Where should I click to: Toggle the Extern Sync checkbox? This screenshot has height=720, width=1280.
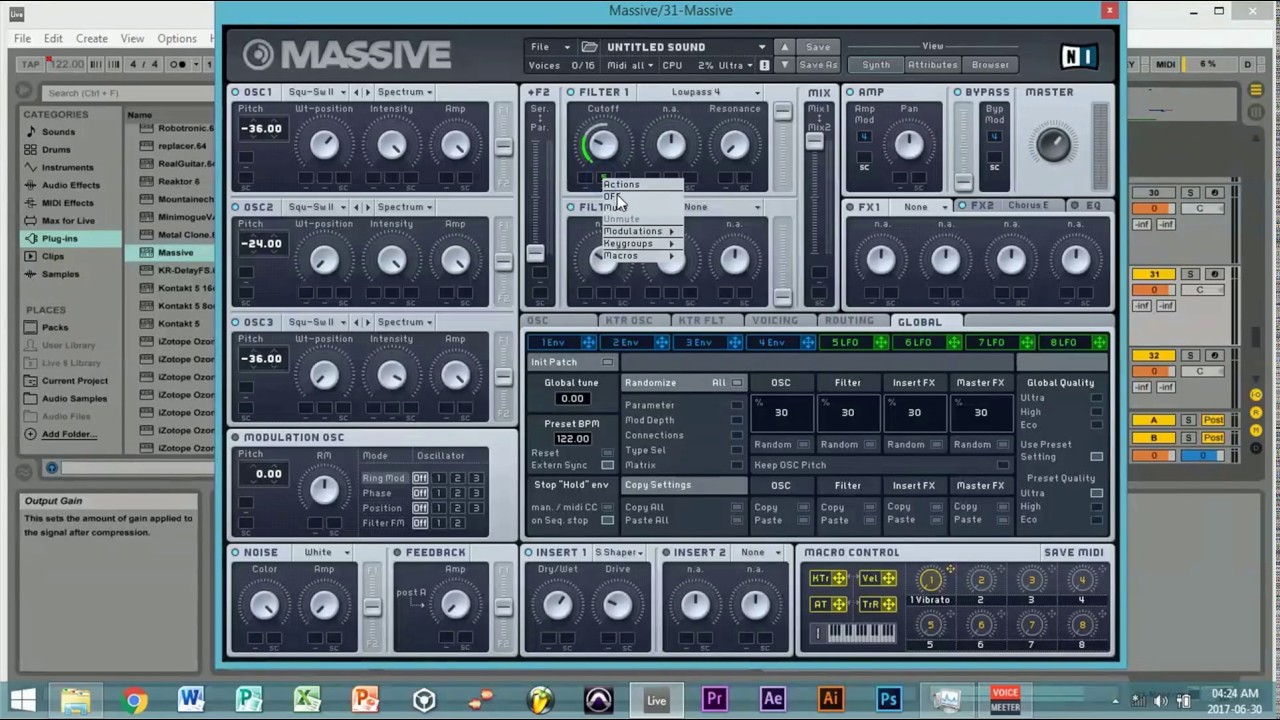pyautogui.click(x=607, y=466)
